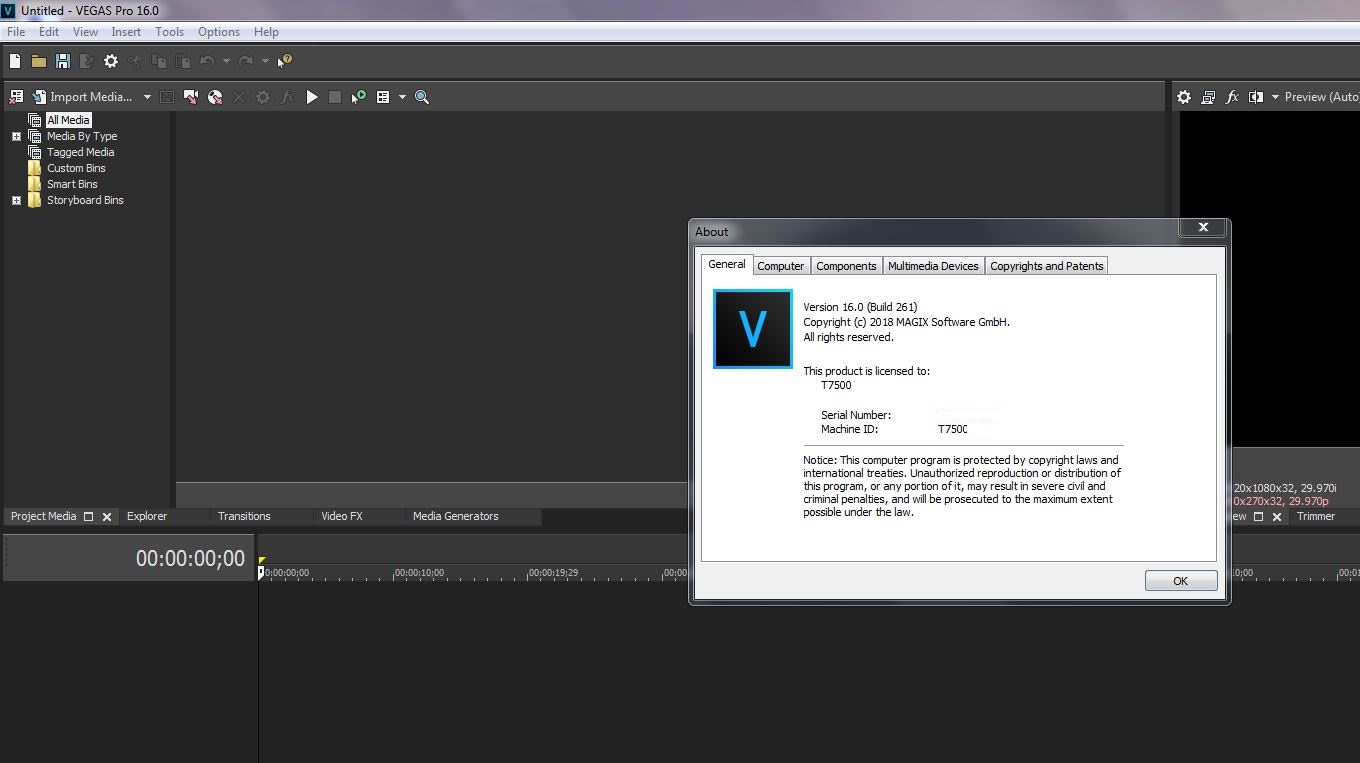This screenshot has height=763, width=1360.
Task: Open the Insert menu
Action: [x=126, y=32]
